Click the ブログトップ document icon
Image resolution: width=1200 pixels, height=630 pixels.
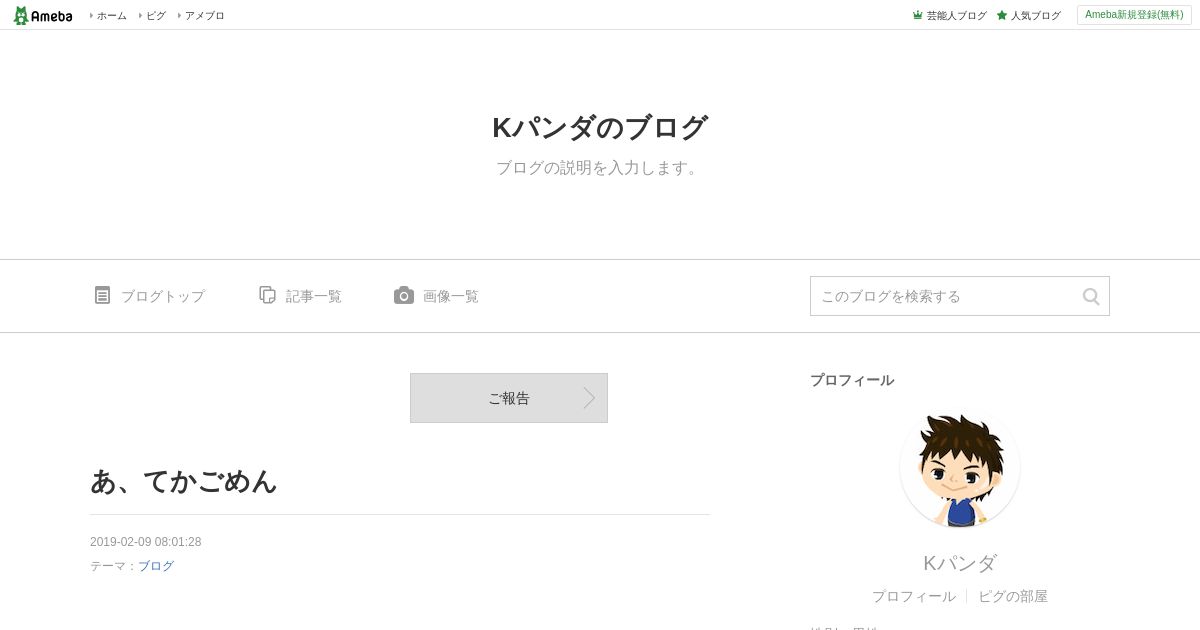(102, 295)
